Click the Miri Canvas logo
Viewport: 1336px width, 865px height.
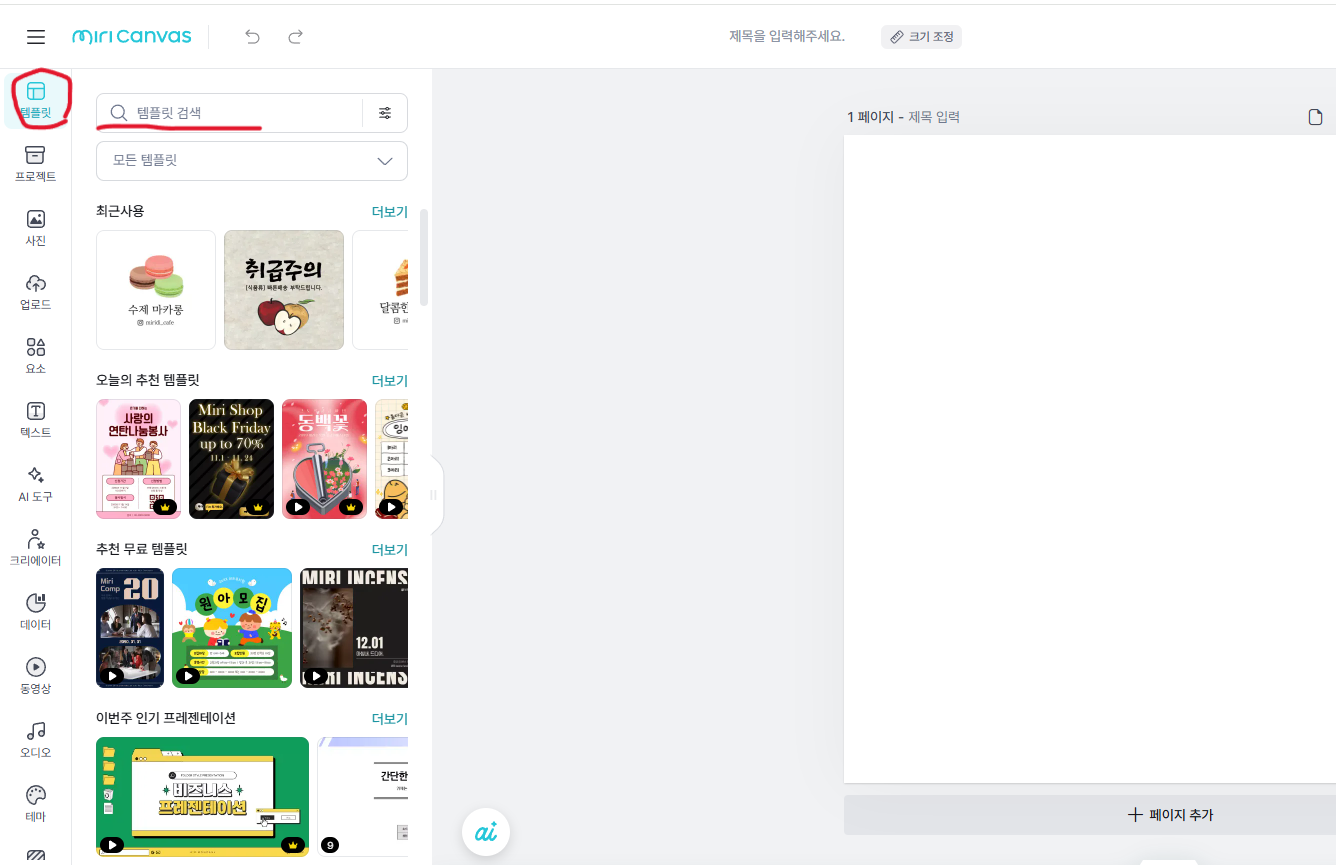[x=132, y=37]
